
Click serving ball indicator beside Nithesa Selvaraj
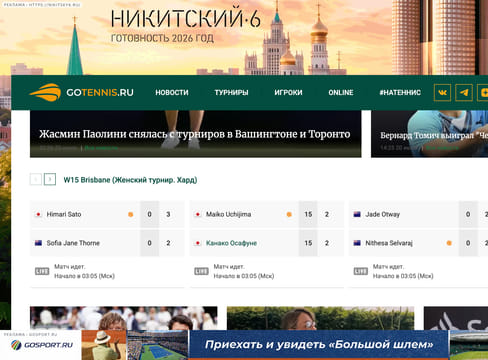449,243
